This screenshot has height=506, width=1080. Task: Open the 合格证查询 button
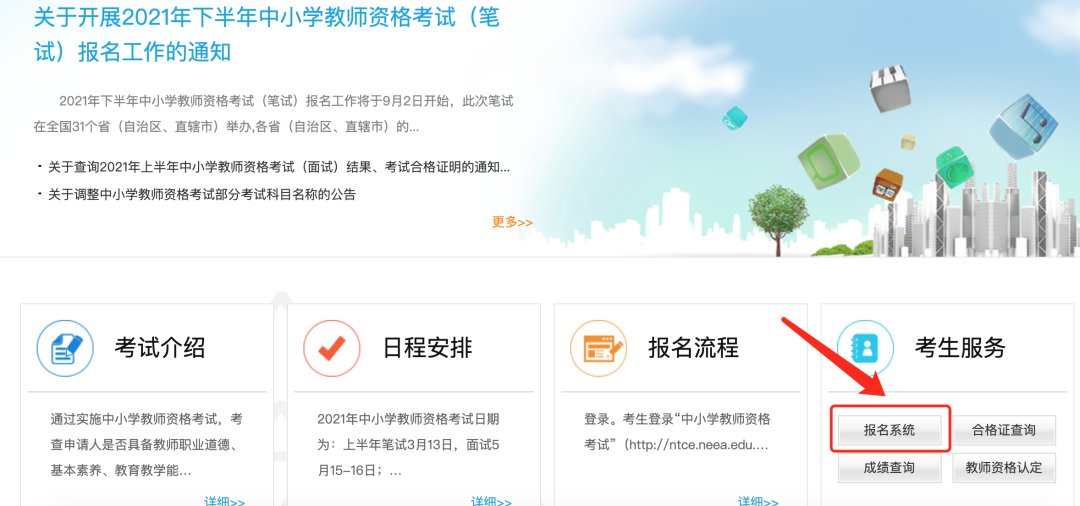pyautogui.click(x=1004, y=430)
